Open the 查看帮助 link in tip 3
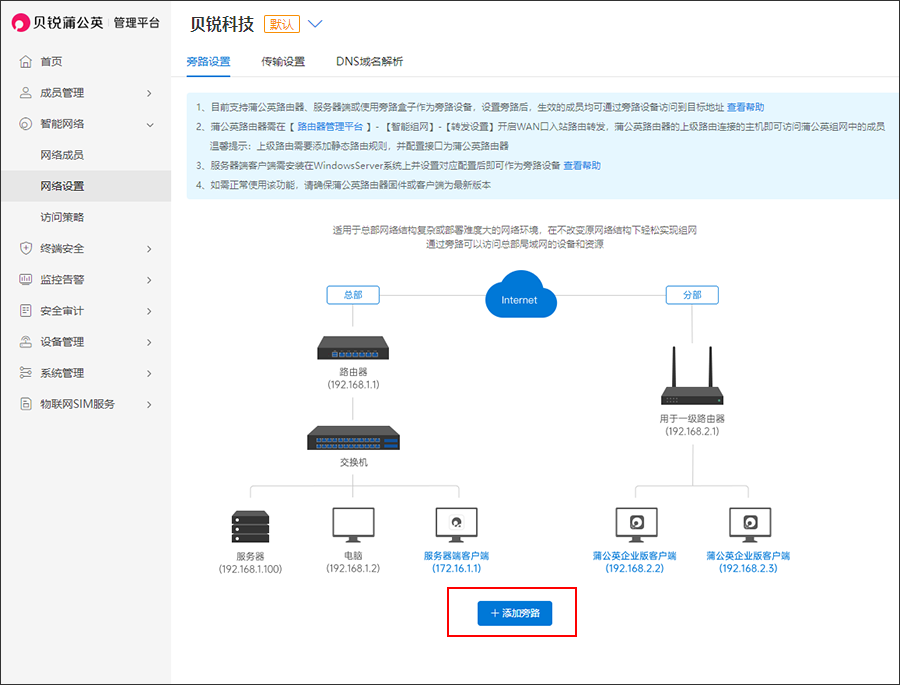The height and width of the screenshot is (685, 900). [x=581, y=165]
